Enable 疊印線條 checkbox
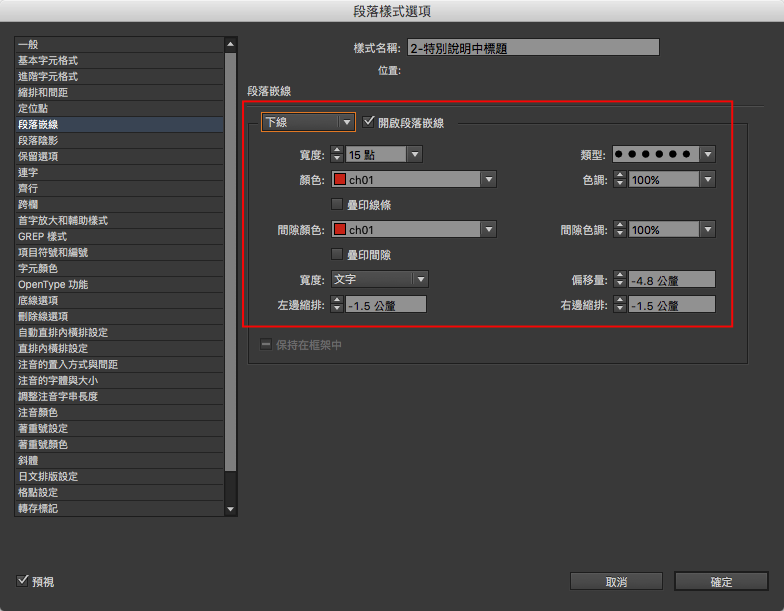The height and width of the screenshot is (611, 784). [x=337, y=204]
